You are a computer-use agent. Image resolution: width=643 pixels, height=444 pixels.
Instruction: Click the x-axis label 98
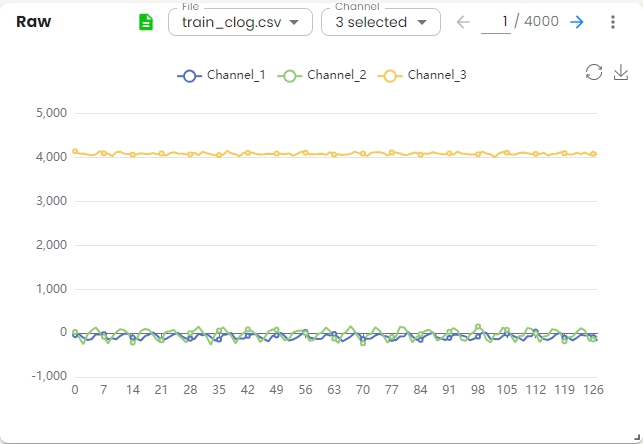(478, 389)
